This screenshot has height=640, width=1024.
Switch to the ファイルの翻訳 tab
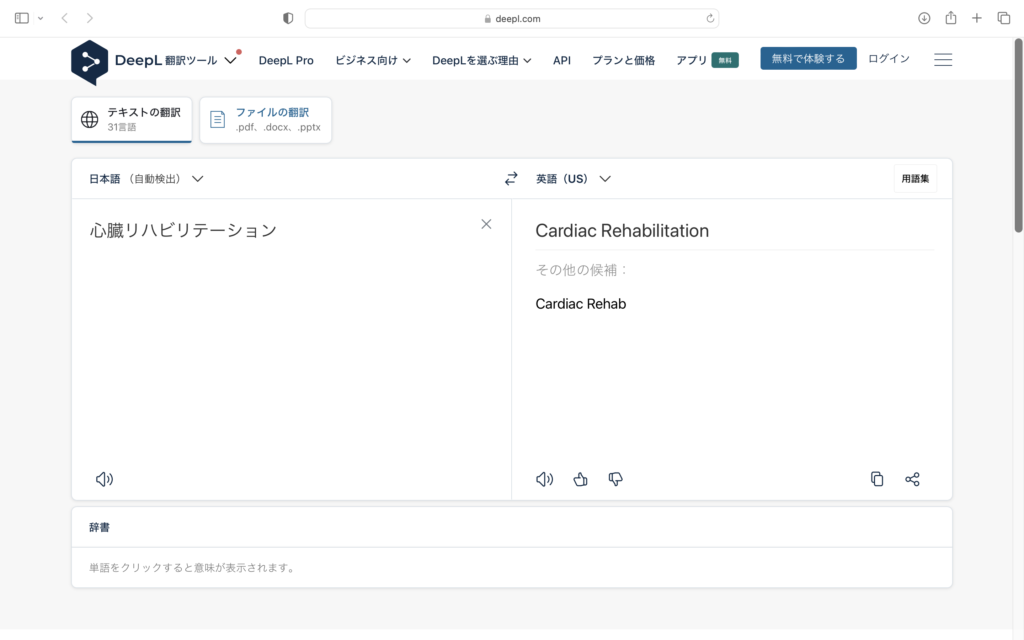tap(265, 120)
